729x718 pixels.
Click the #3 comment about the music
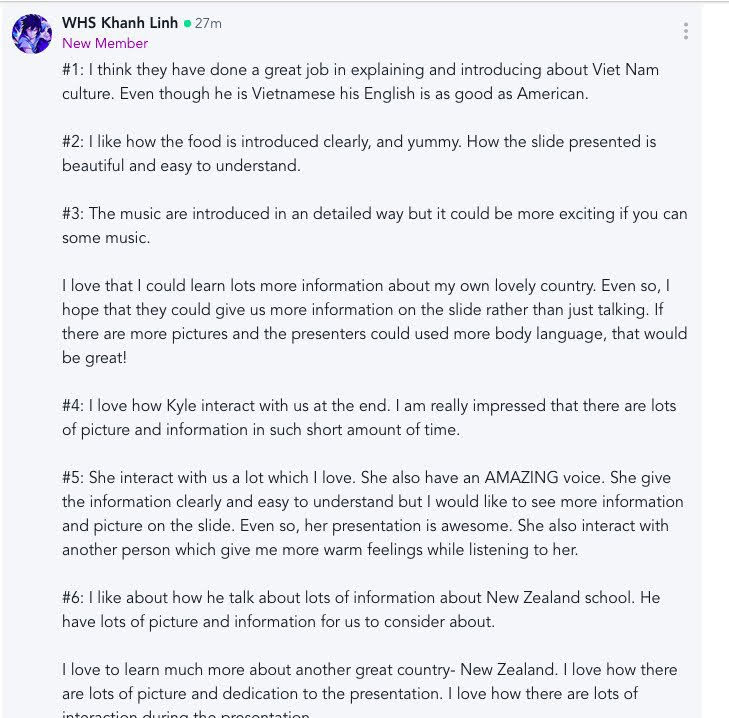click(375, 226)
